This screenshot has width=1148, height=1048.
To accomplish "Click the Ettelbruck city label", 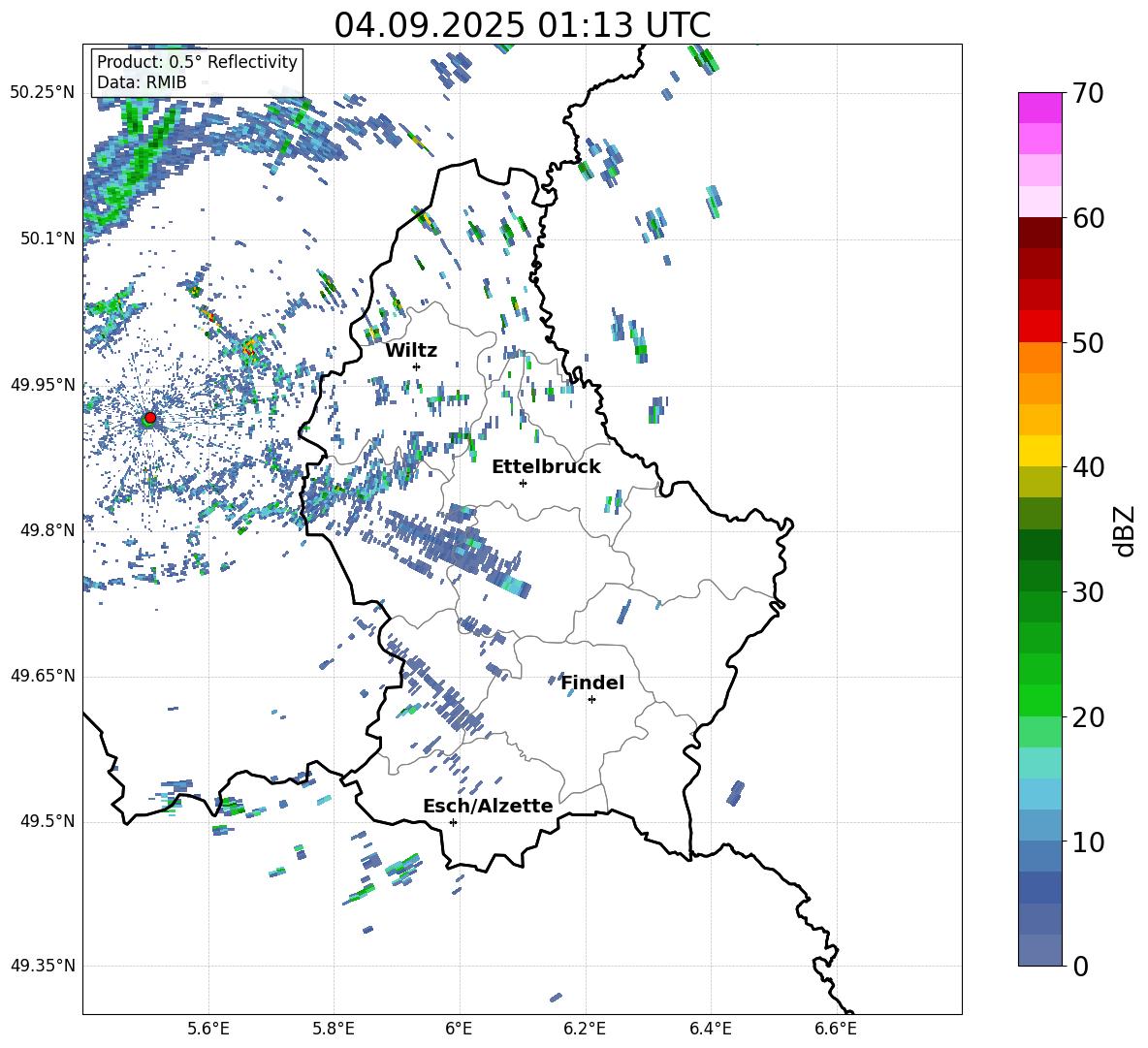I will tap(546, 467).
